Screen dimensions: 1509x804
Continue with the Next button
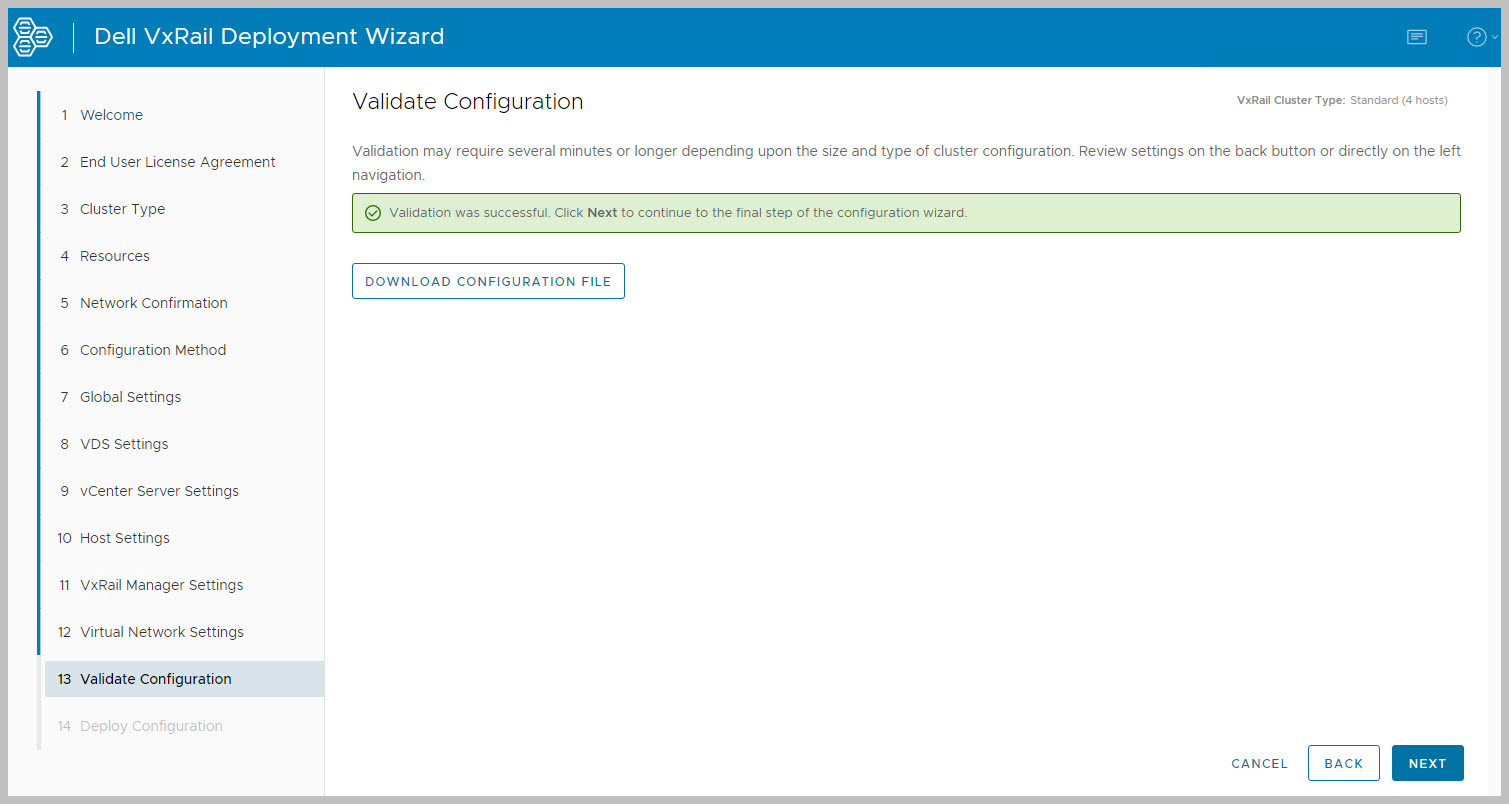tap(1427, 763)
